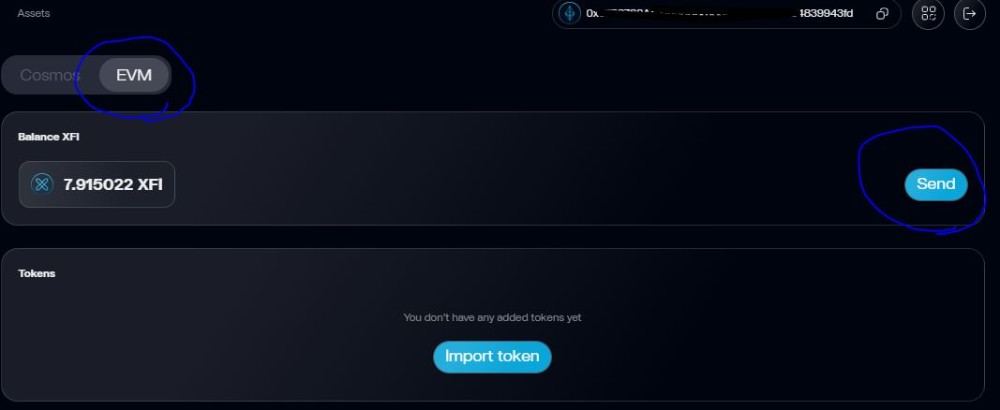Click the Tokens section heading
Screen dimensions: 1000x410
click(36, 273)
